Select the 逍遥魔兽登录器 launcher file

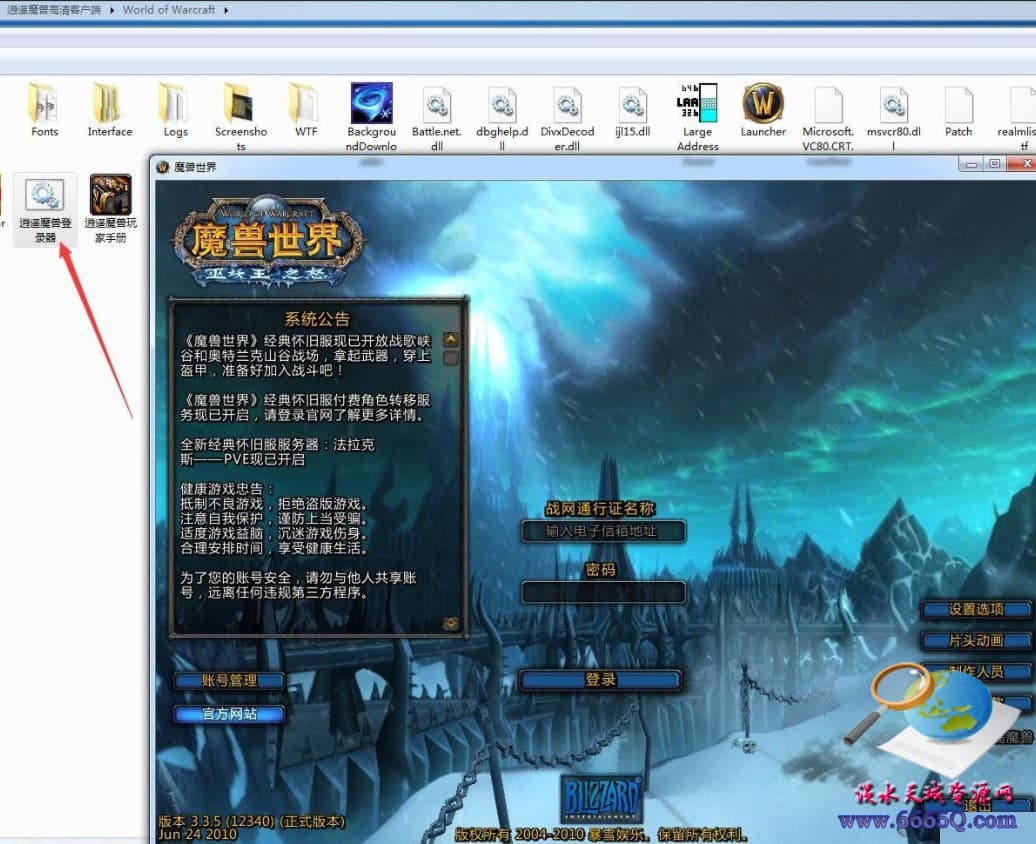click(45, 209)
